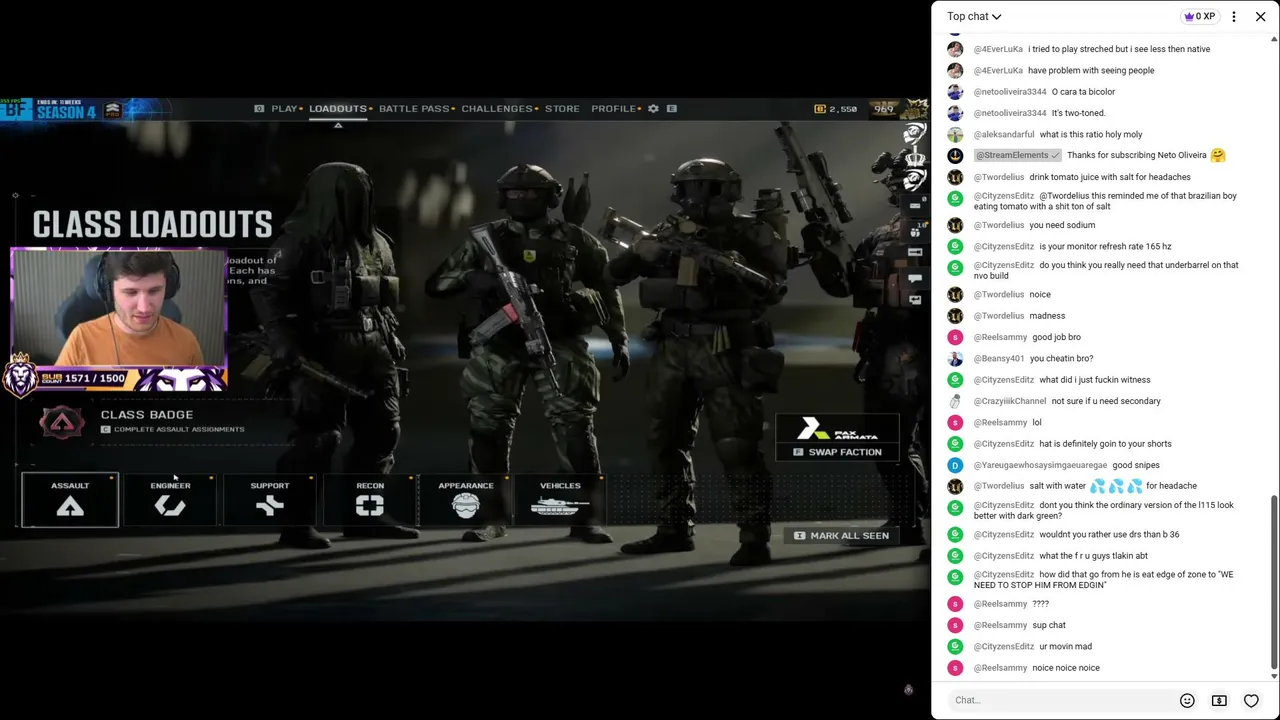The image size is (1280, 720).
Task: Open the Loadouts tab
Action: click(338, 108)
